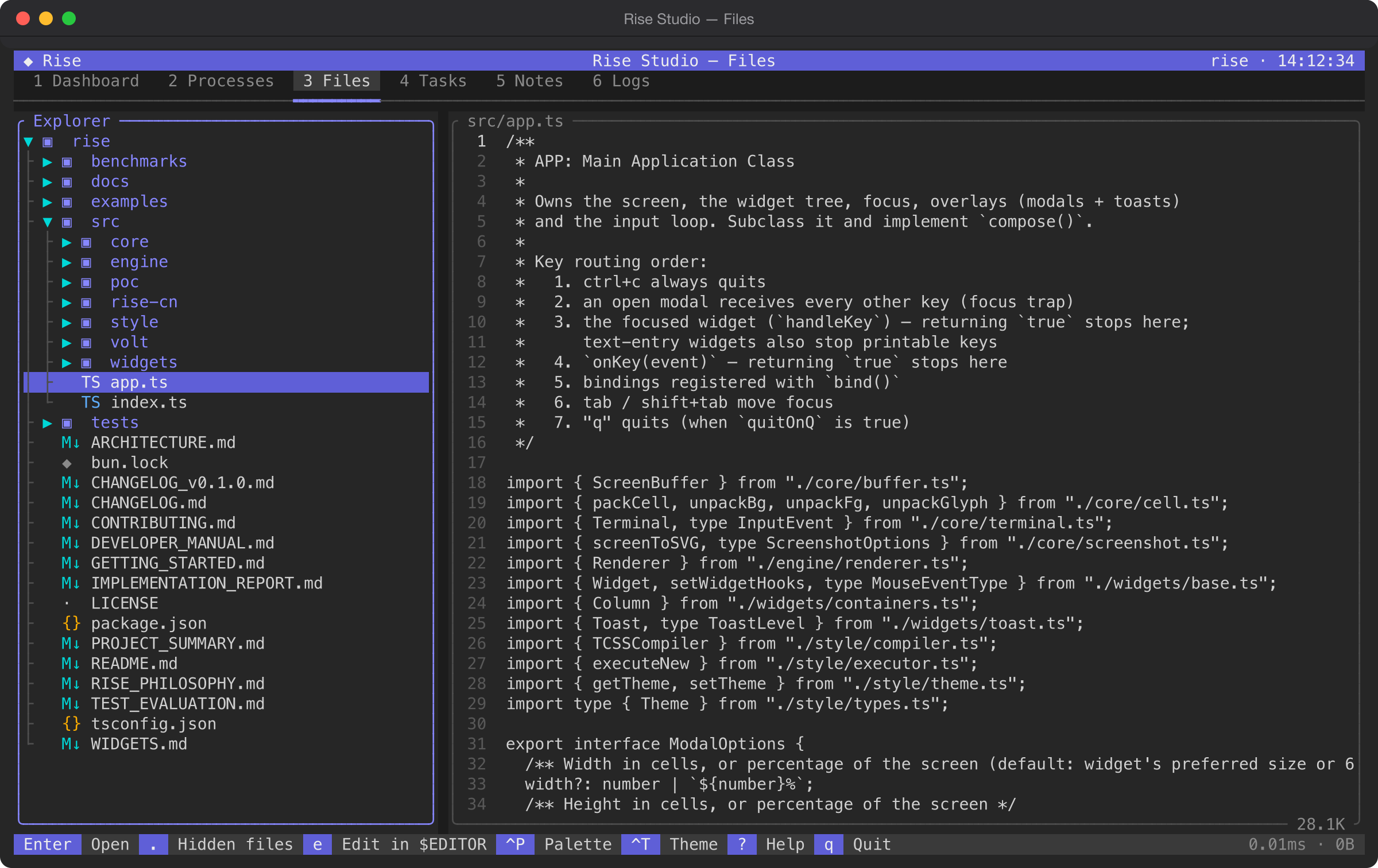Expand the poc folder arrow
This screenshot has height=868, width=1378.
tap(67, 282)
